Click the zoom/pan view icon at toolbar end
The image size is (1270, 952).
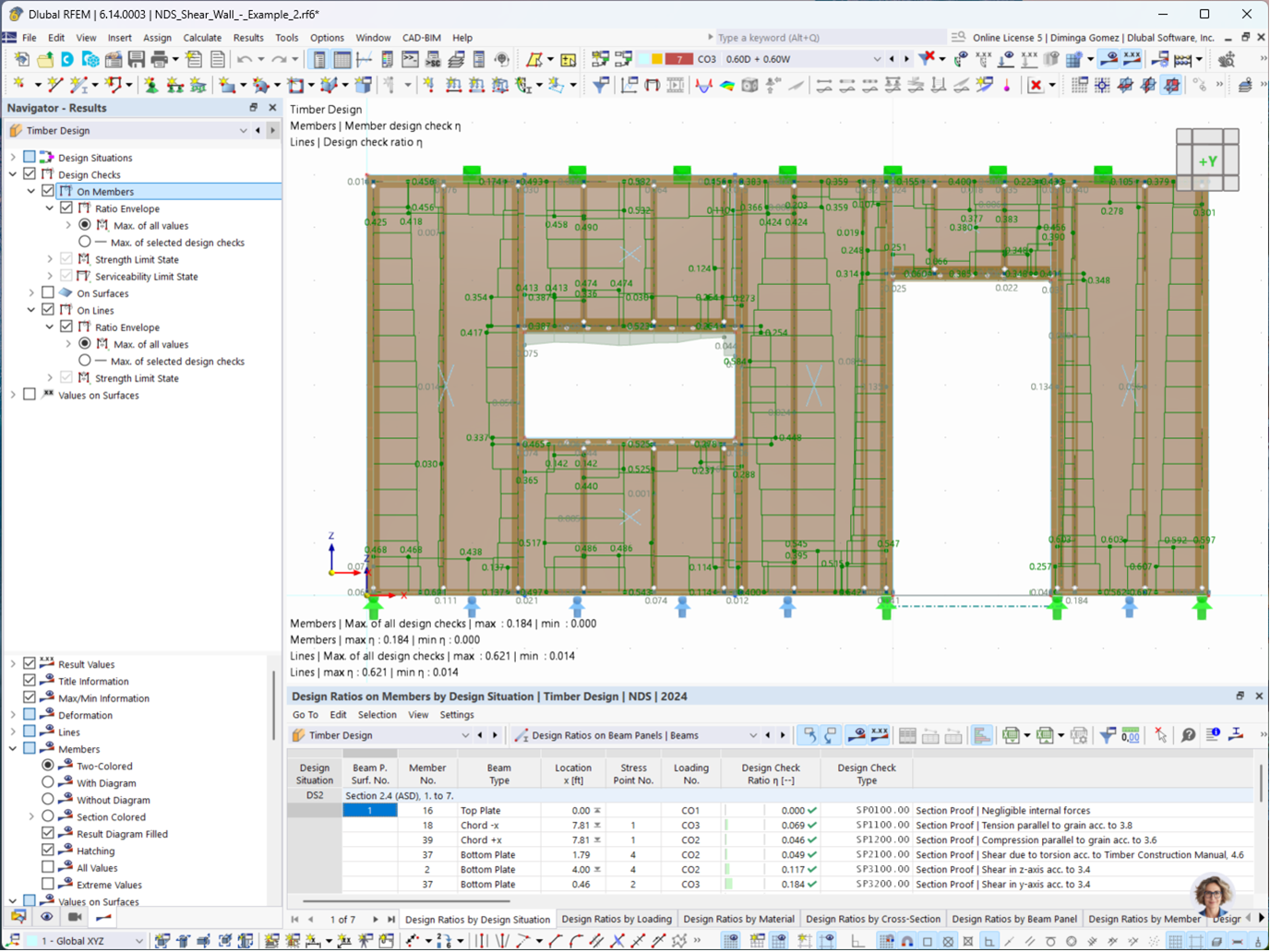(x=1227, y=59)
